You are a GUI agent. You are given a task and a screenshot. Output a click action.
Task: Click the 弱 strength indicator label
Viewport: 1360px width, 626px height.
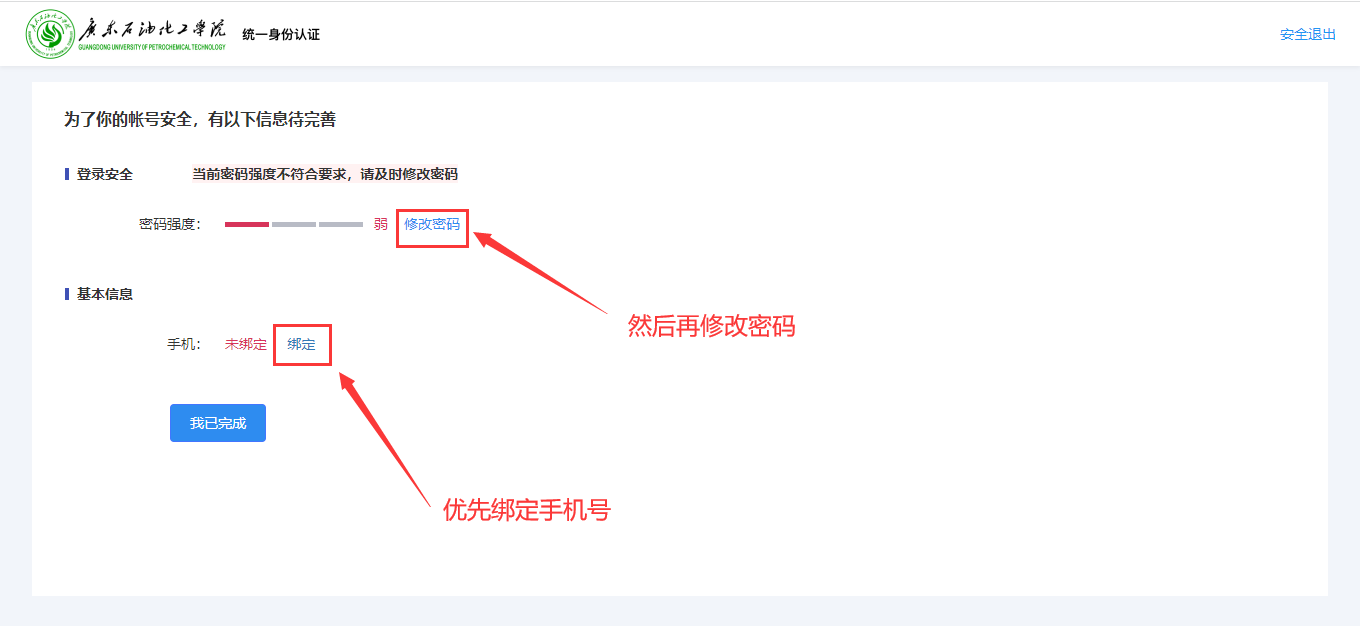point(381,224)
